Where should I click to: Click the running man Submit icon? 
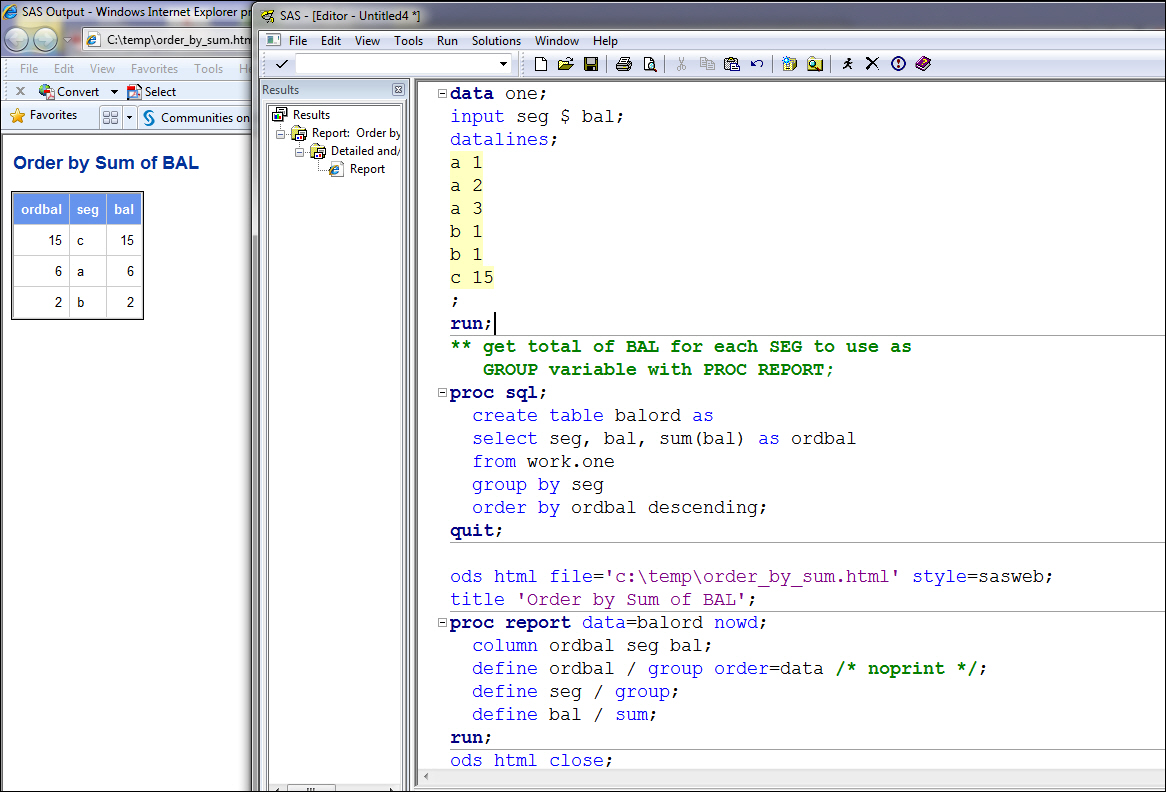click(848, 64)
